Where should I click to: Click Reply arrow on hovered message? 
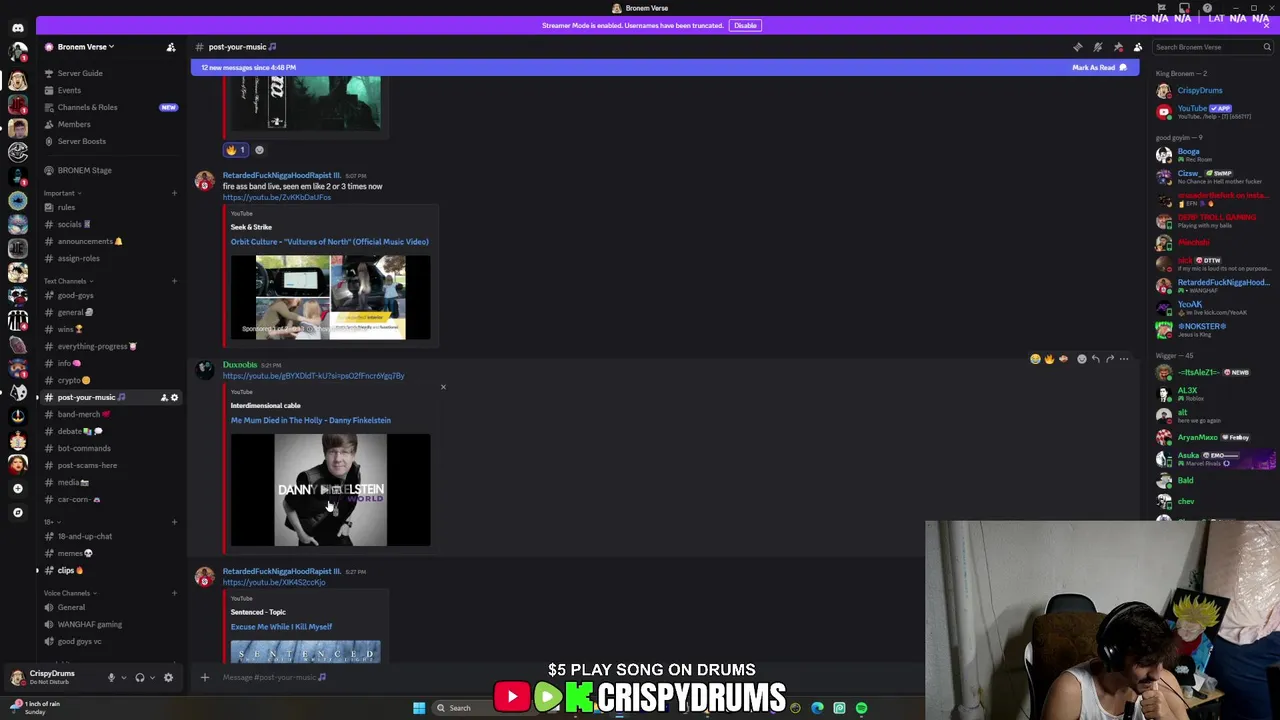pos(1096,359)
